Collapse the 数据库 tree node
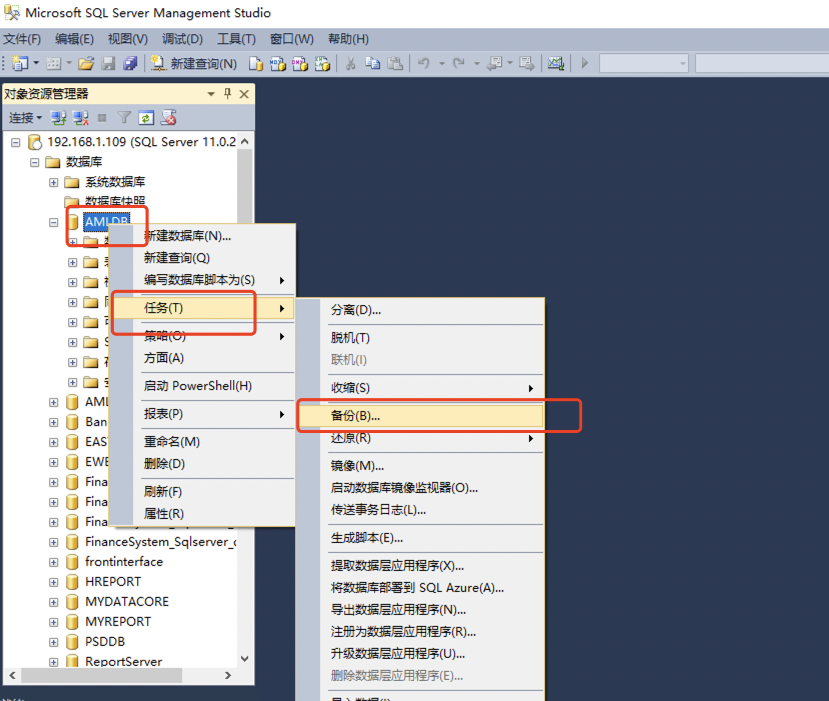 (x=35, y=162)
